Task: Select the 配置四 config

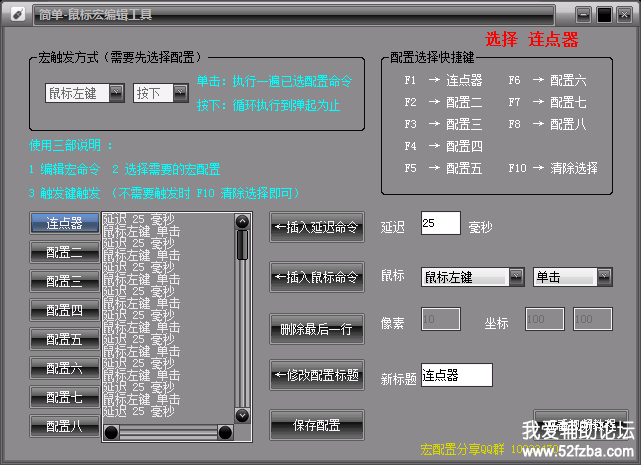Action: (x=65, y=310)
